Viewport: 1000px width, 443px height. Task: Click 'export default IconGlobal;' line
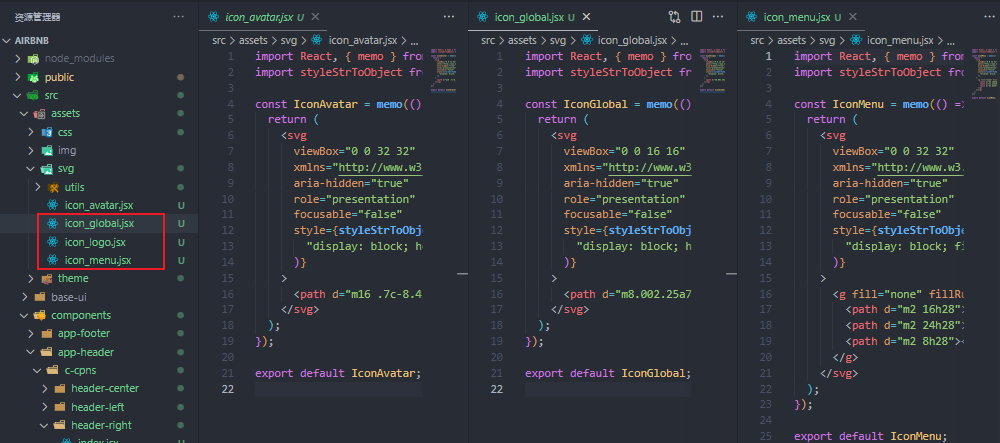tap(608, 374)
